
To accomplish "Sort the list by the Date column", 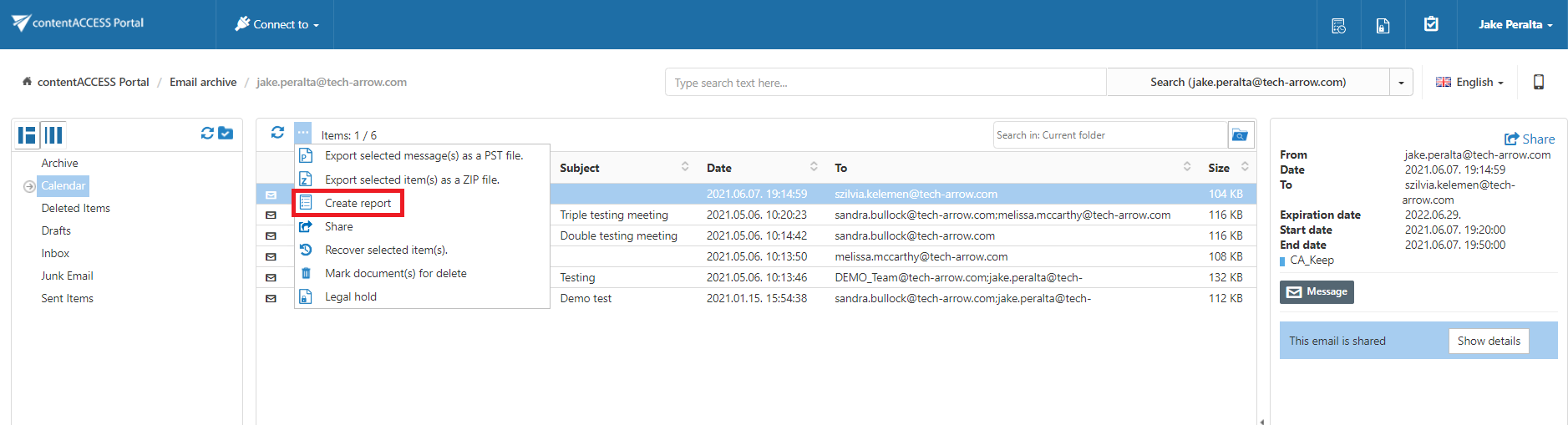I will pos(718,168).
